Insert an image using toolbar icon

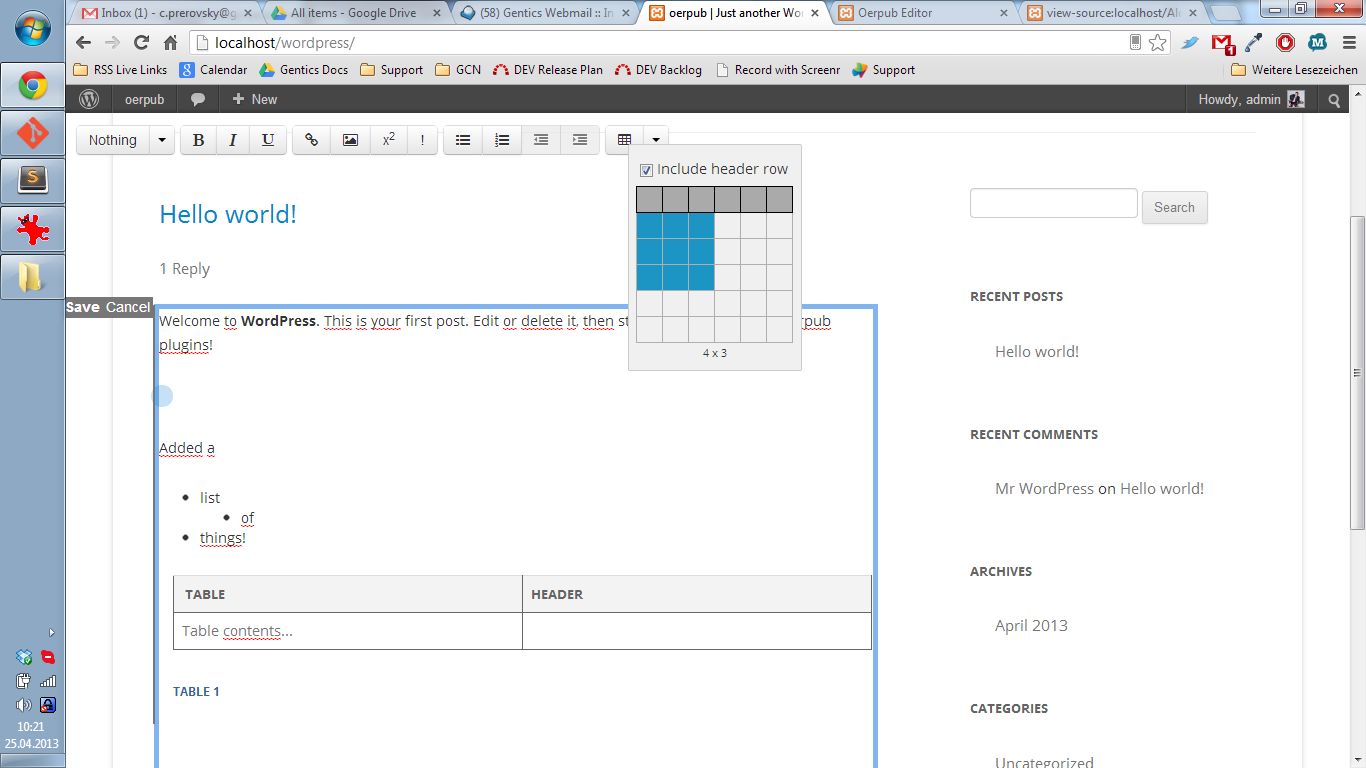click(x=350, y=140)
